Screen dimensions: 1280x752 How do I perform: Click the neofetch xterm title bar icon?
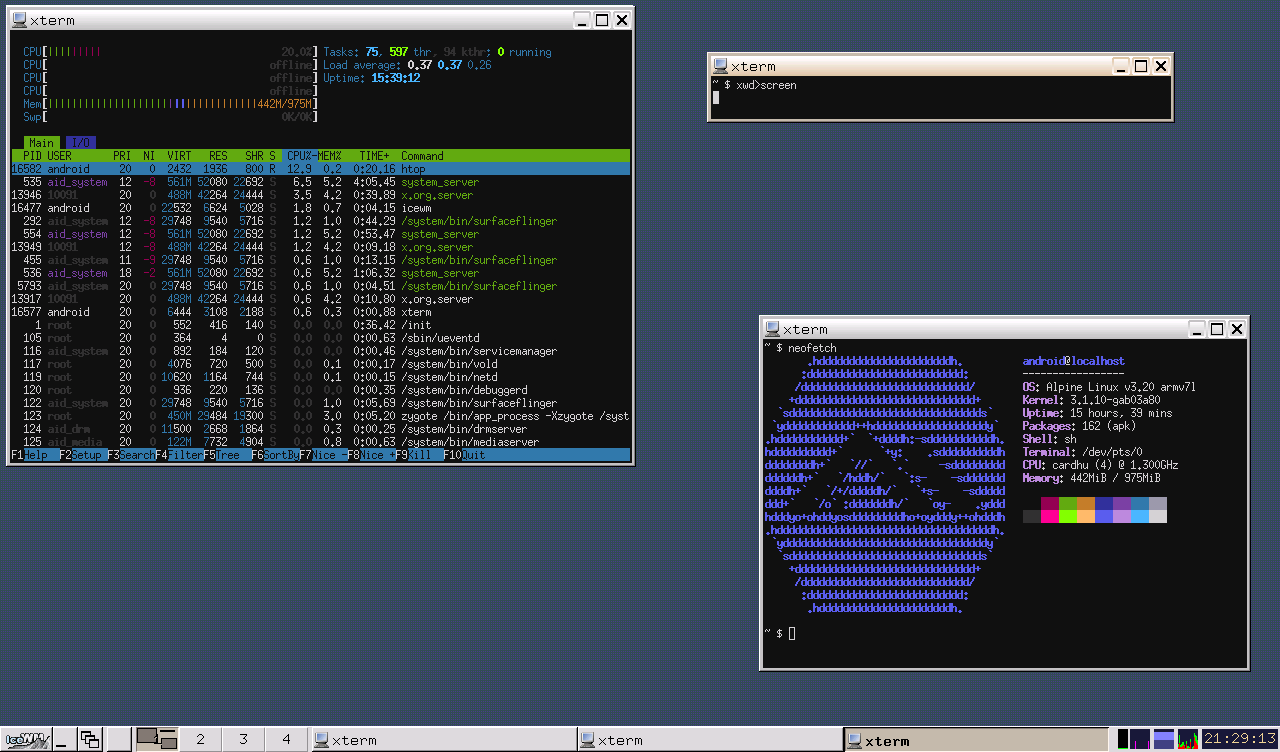click(x=771, y=329)
